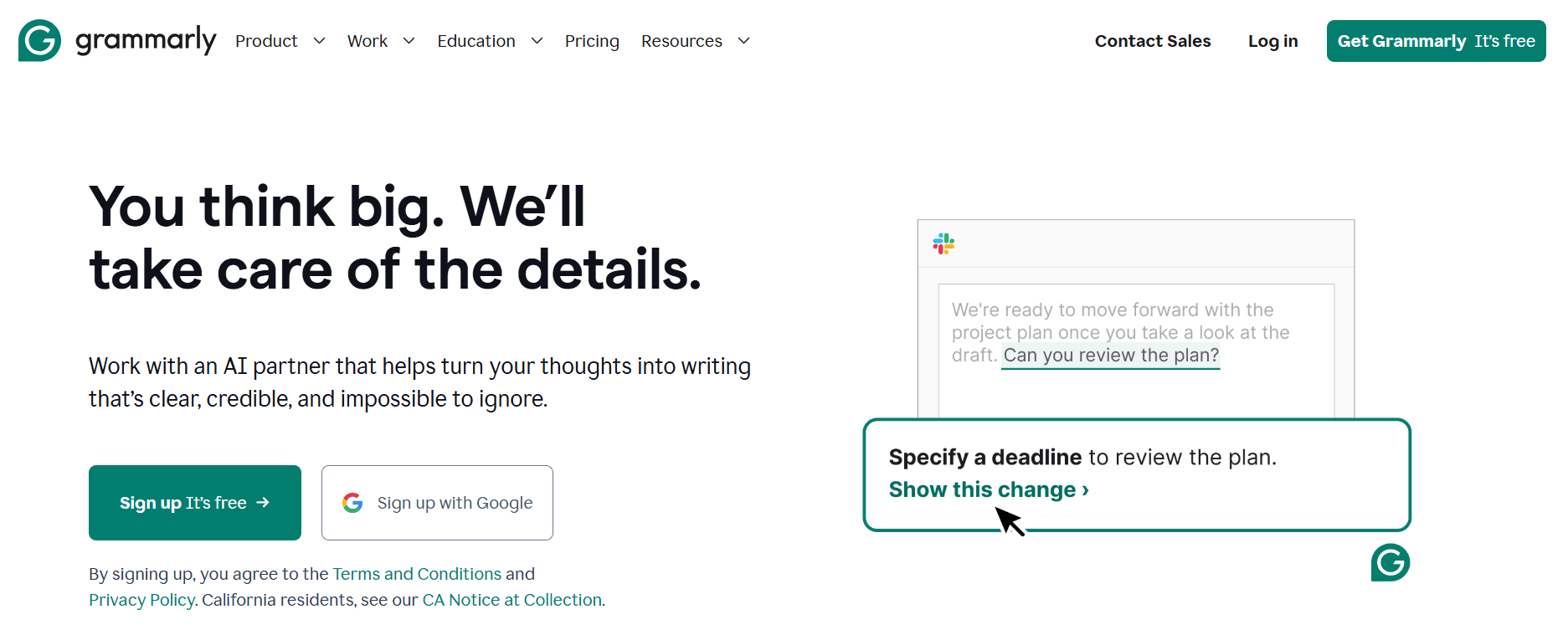Viewport: 1568px width, 635px height.
Task: Click the Get Grammarly It's free button
Action: pos(1436,40)
